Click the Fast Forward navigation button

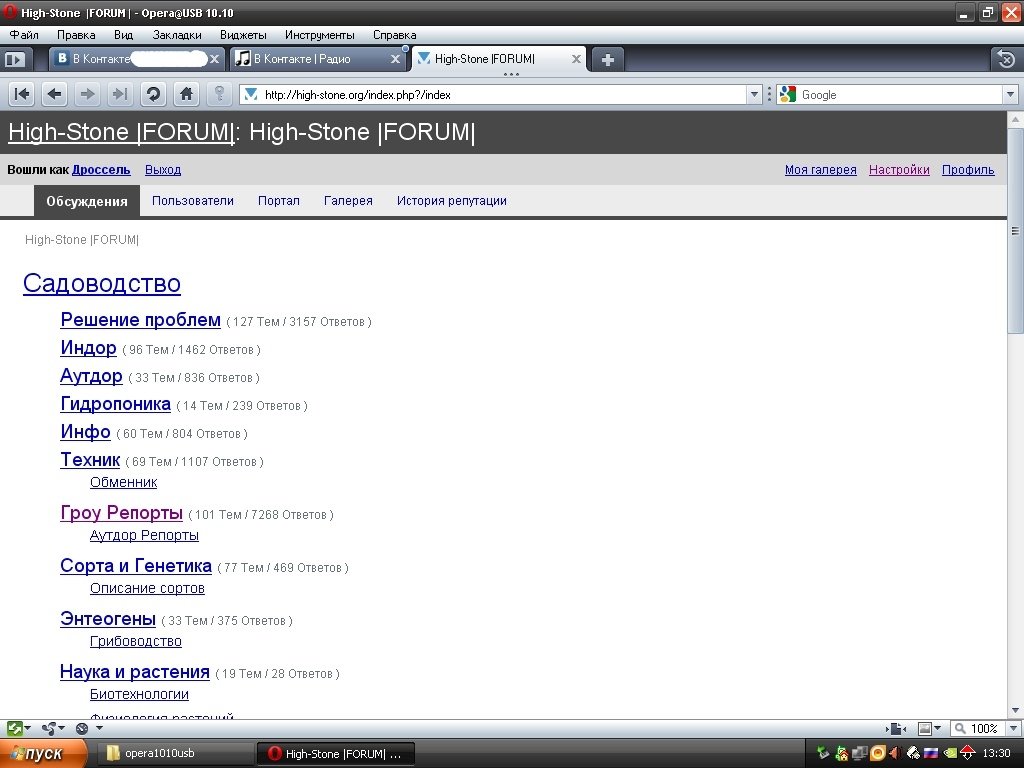(x=120, y=95)
